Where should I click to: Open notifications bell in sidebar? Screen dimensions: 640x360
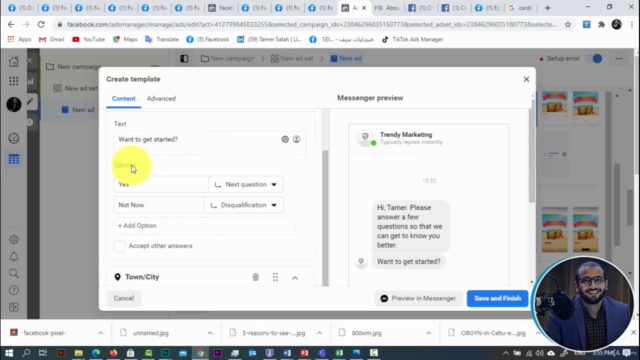tap(13, 256)
